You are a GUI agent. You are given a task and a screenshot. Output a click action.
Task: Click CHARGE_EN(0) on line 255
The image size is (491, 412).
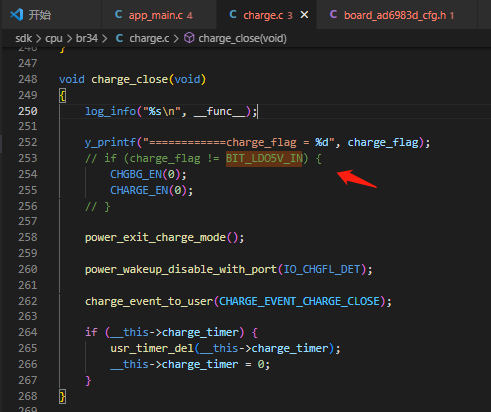tap(152, 190)
